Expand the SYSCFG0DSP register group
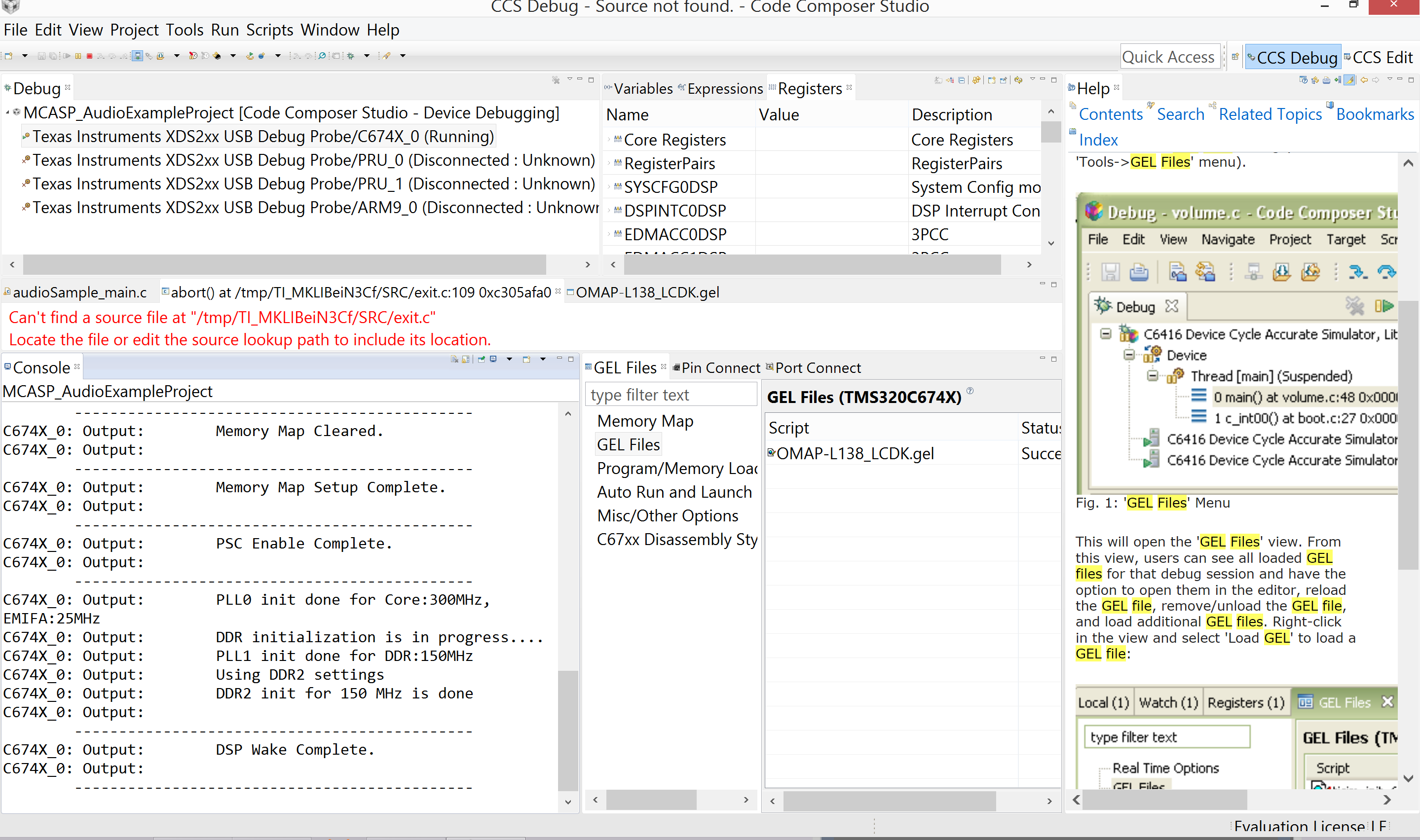1420x840 pixels. pyautogui.click(x=609, y=187)
